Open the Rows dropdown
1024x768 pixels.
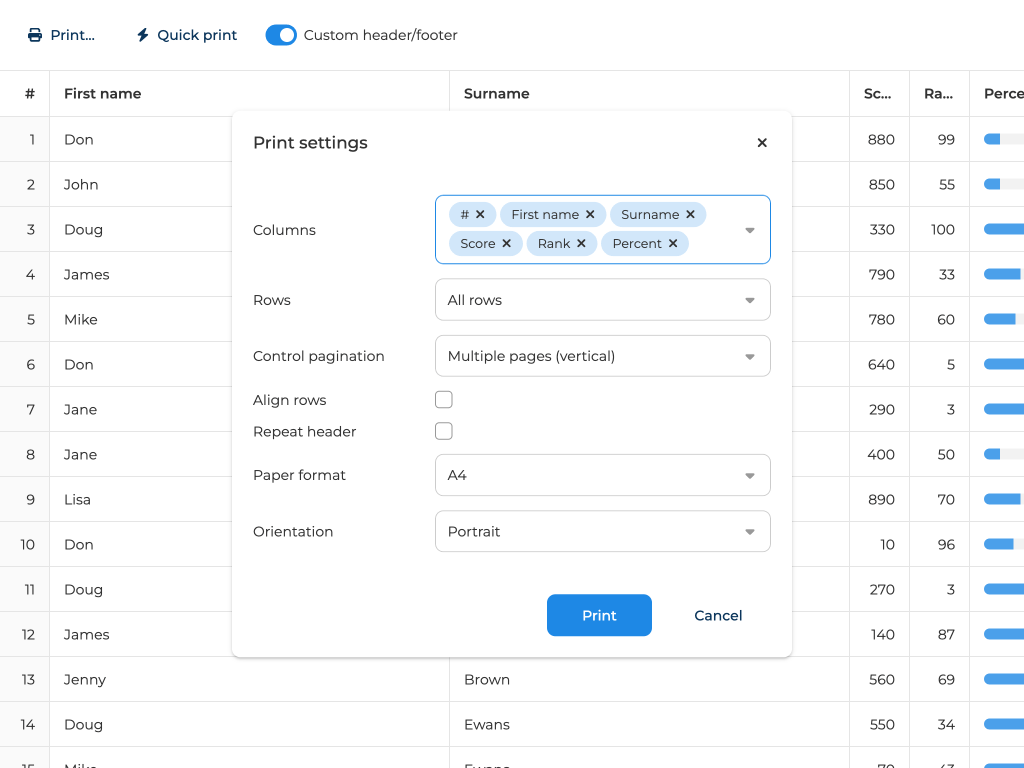coord(602,300)
